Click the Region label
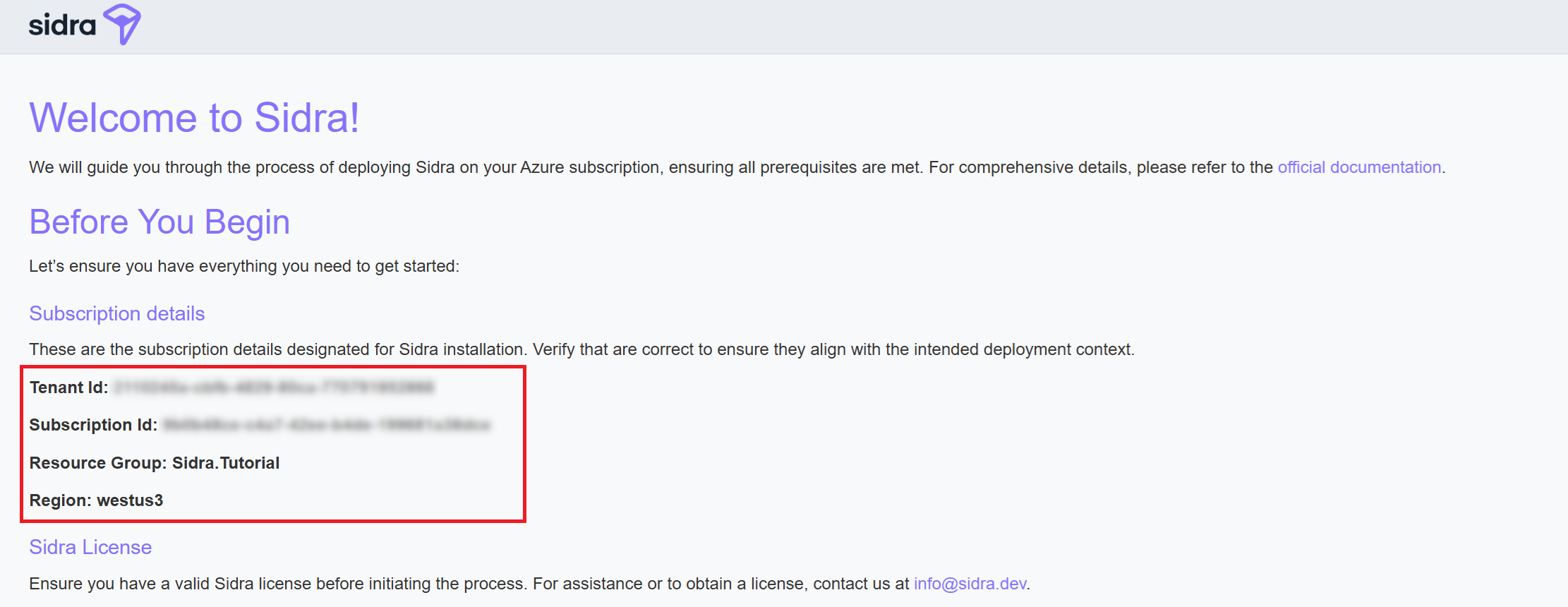This screenshot has width=1568, height=607. [61, 500]
